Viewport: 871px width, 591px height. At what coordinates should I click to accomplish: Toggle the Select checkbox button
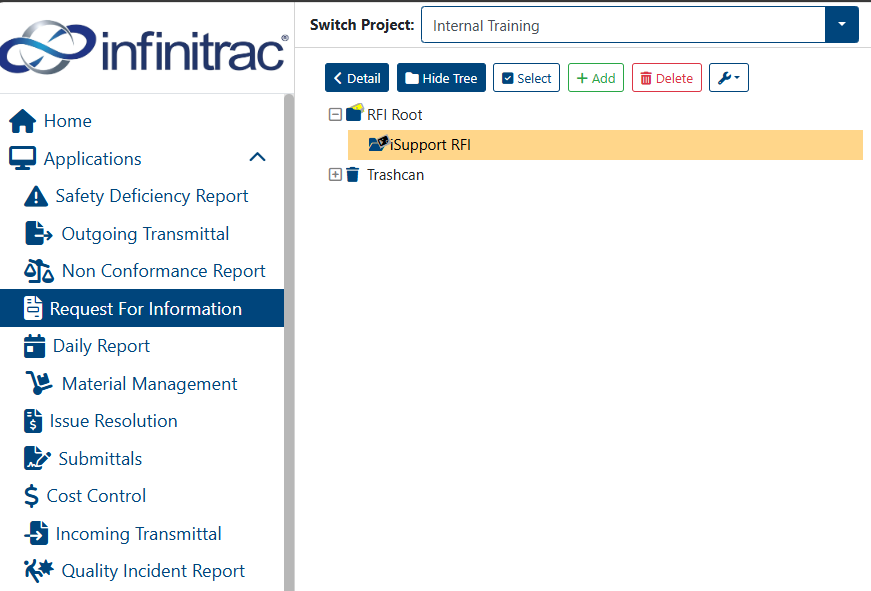tap(526, 78)
